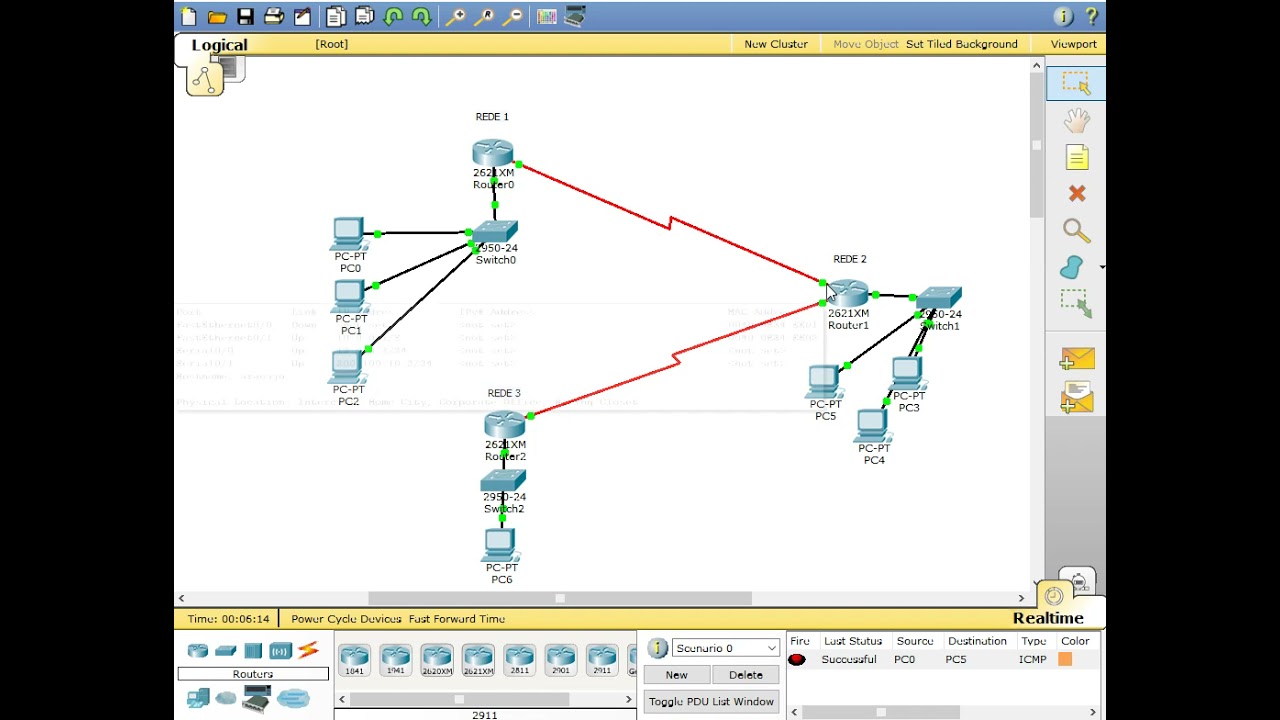Image resolution: width=1280 pixels, height=720 pixels.
Task: Open Help contents question mark
Action: pos(1091,17)
